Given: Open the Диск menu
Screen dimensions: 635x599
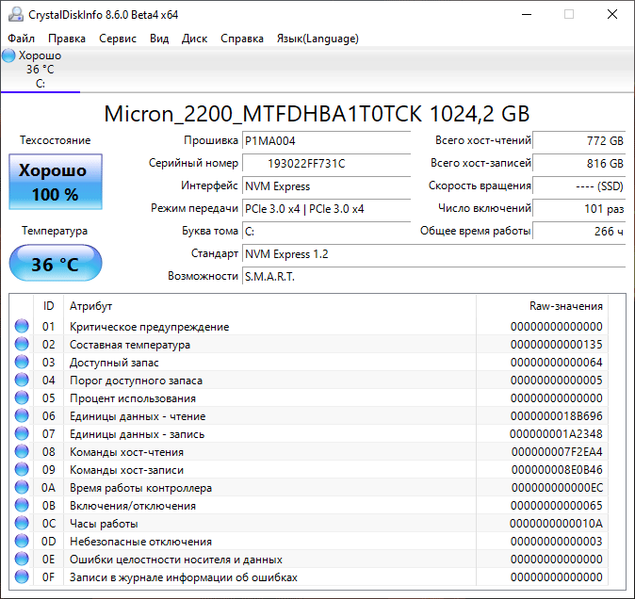Looking at the screenshot, I should [x=195, y=39].
